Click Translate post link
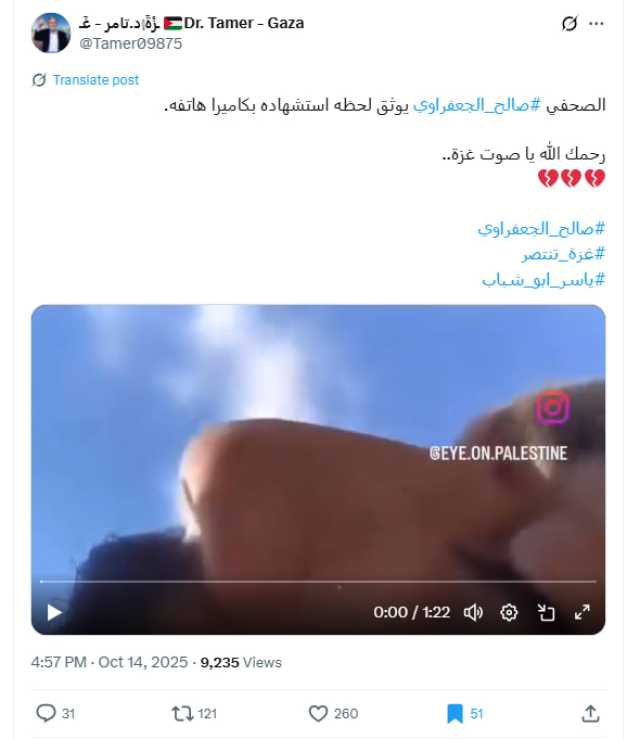This screenshot has height=739, width=640. [x=96, y=80]
